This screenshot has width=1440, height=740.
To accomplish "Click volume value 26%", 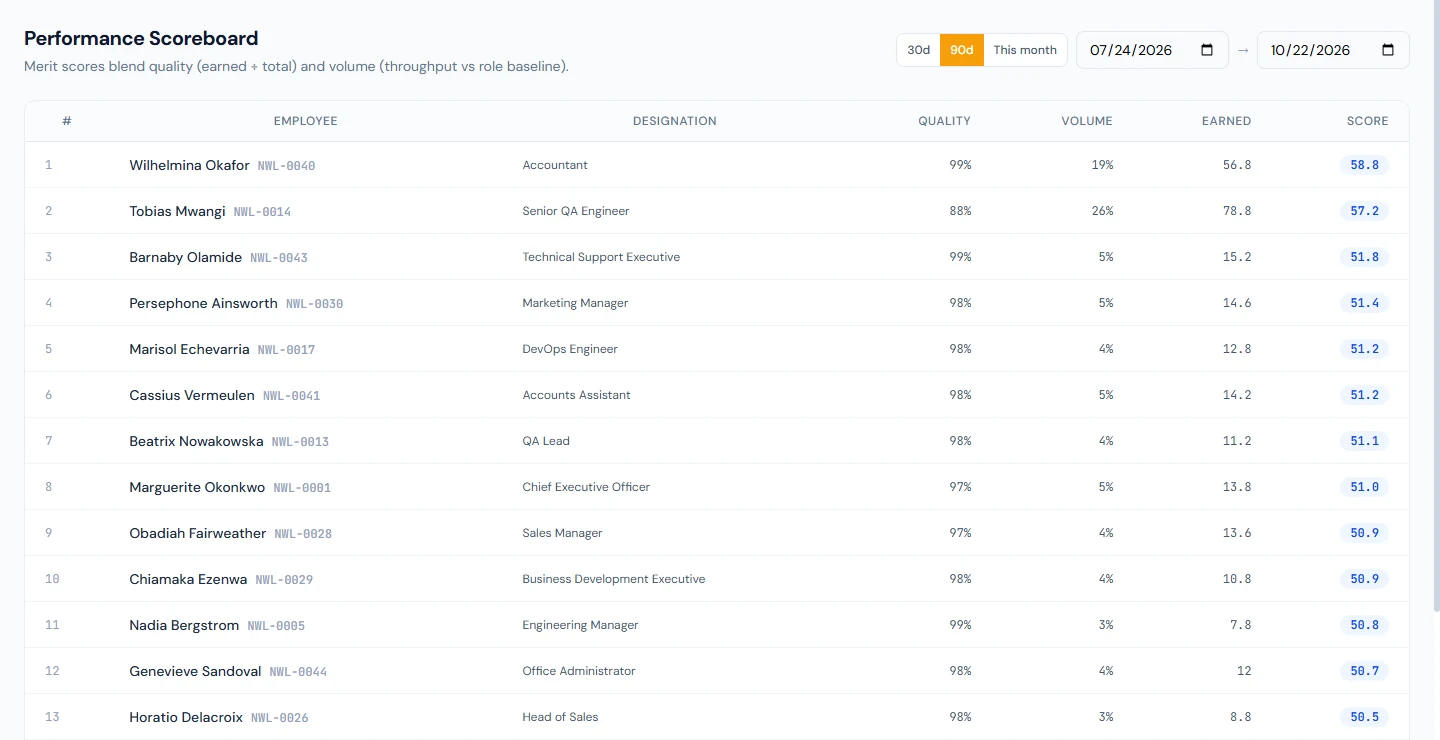I will click(1102, 211).
